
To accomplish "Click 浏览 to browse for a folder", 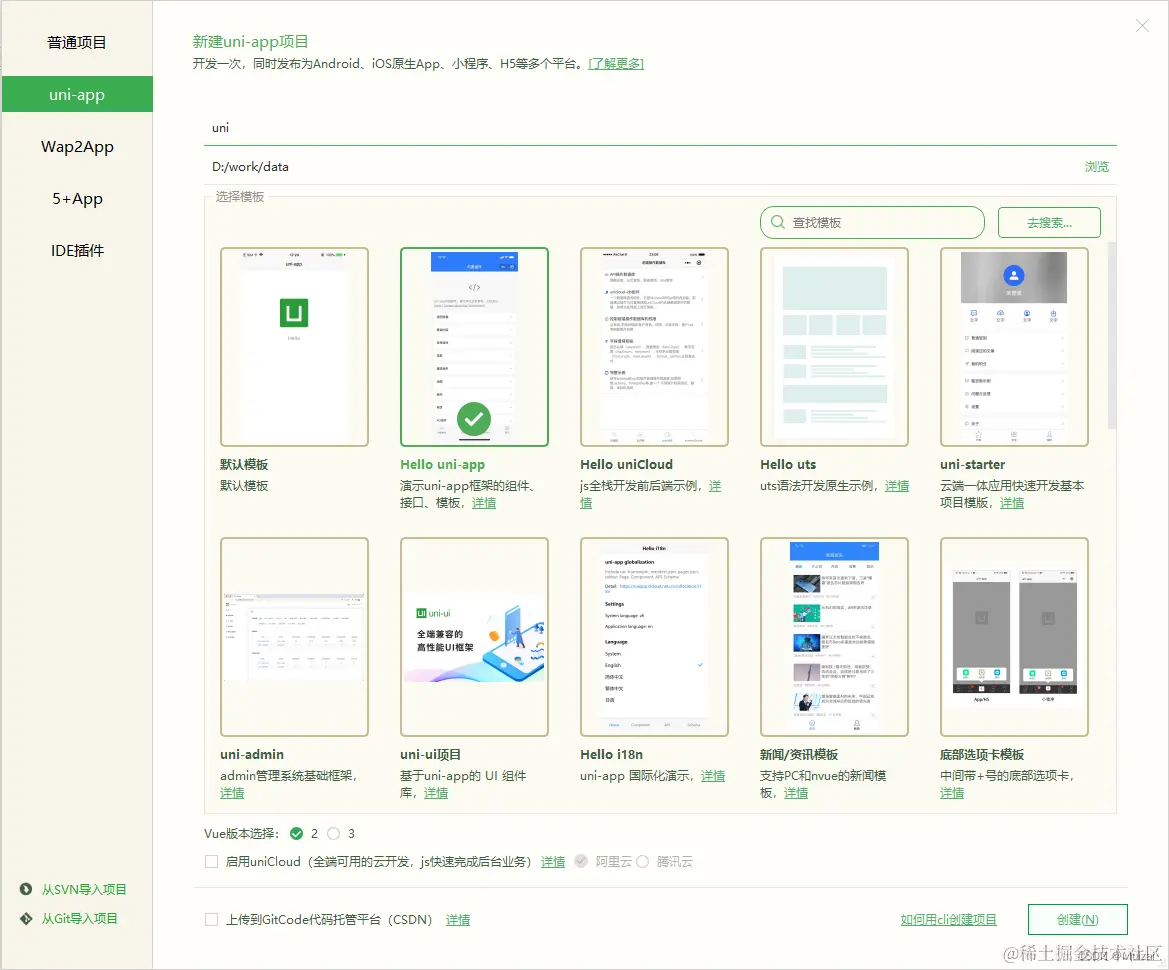I will click(1097, 167).
